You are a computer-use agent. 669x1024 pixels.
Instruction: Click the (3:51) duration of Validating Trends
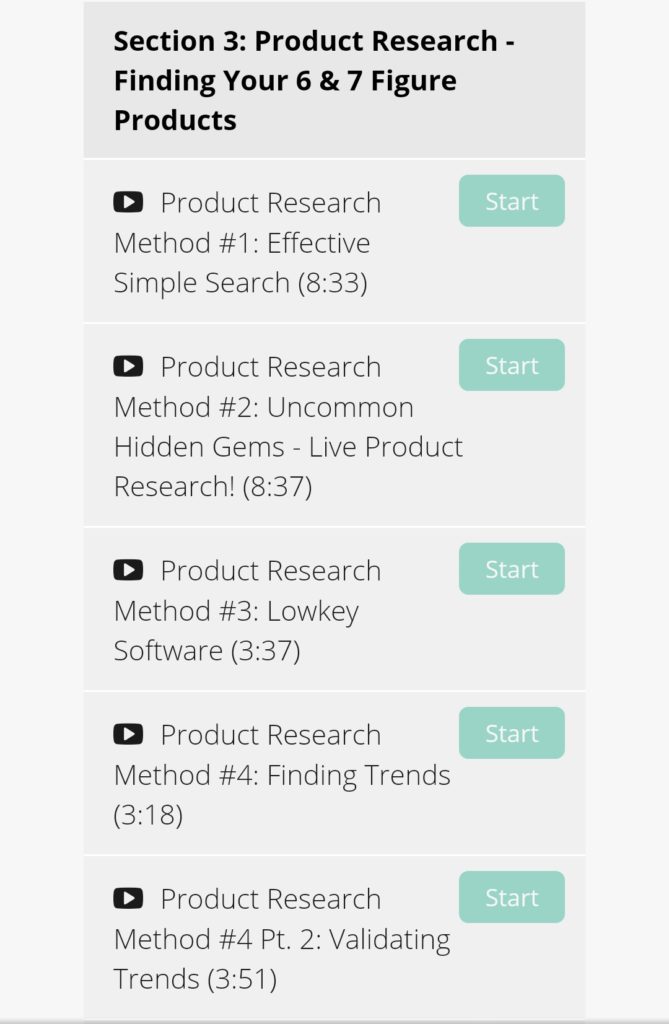241,980
